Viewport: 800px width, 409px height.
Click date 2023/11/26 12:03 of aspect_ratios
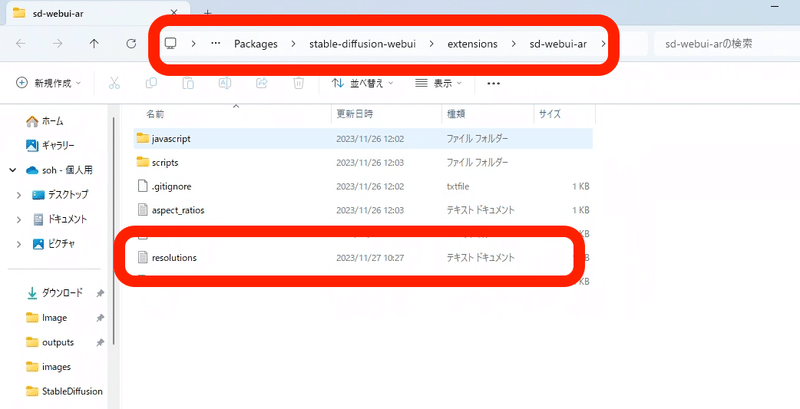(370, 210)
